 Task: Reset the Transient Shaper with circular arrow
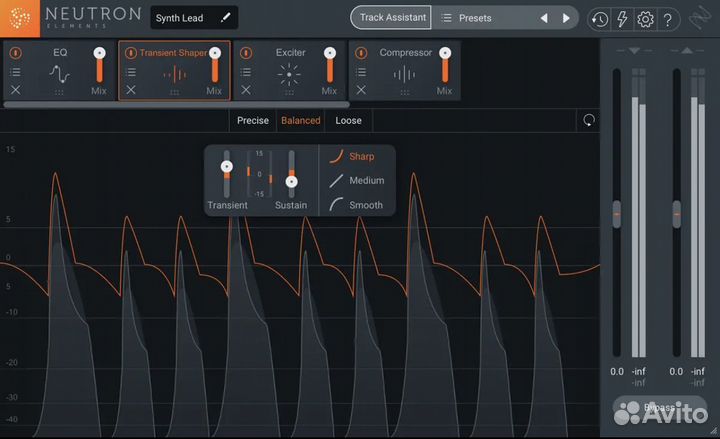(589, 120)
